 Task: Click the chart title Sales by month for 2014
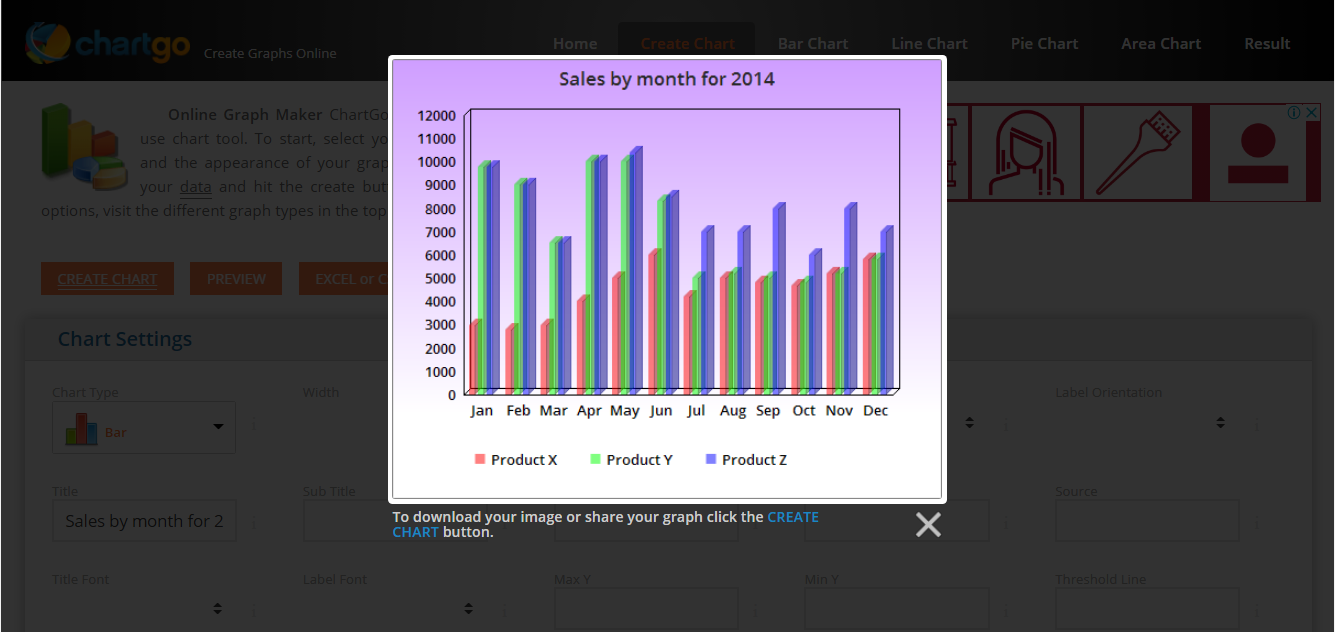[667, 79]
